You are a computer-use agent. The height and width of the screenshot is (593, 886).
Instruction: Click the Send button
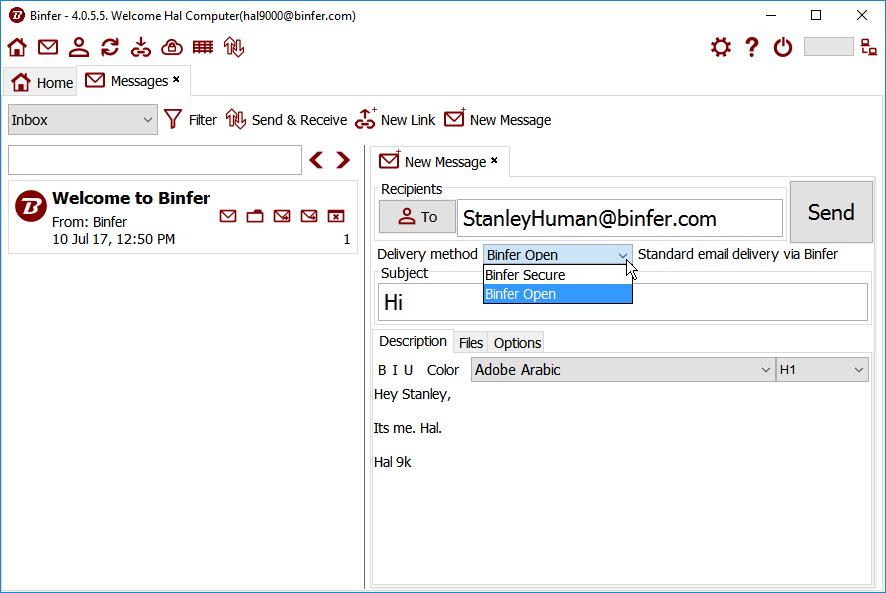(831, 212)
